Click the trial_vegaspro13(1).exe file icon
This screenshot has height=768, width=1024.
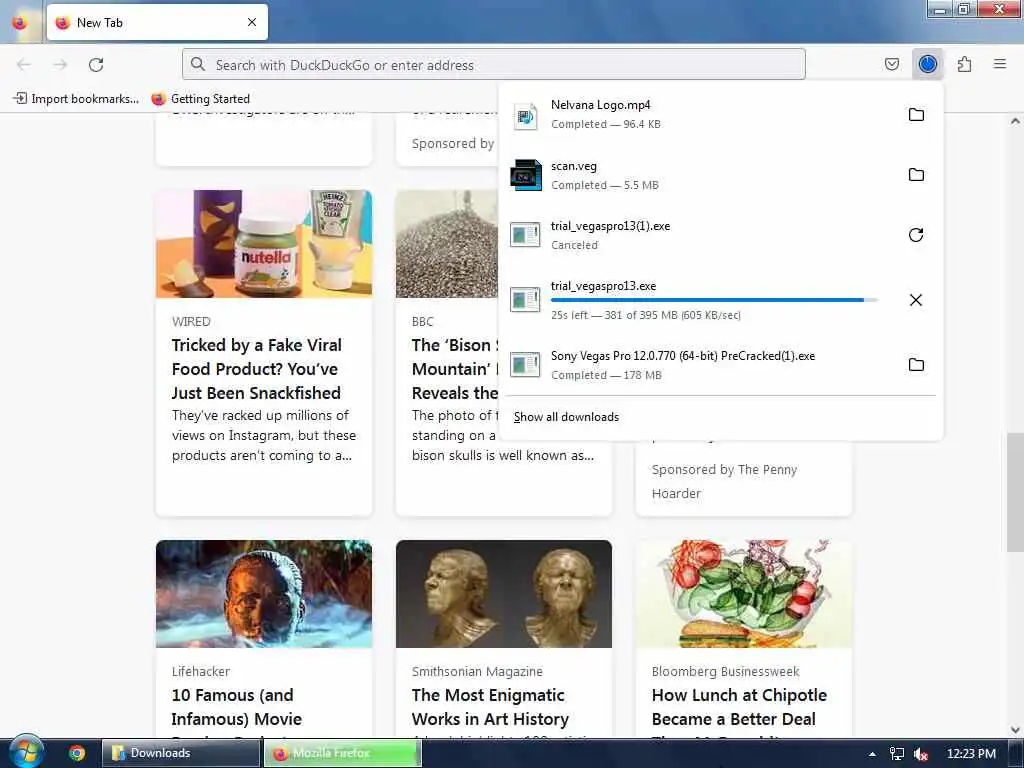[x=525, y=235]
